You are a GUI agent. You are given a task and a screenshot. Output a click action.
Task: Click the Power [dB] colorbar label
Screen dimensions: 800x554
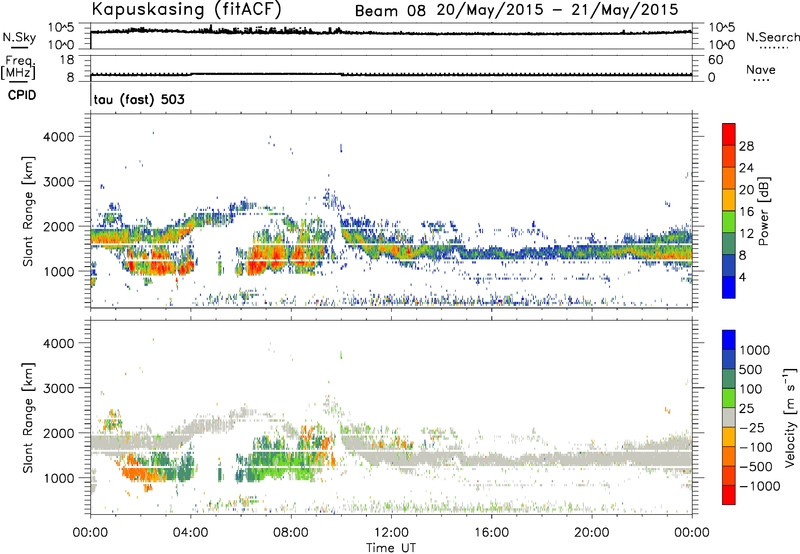click(763, 211)
